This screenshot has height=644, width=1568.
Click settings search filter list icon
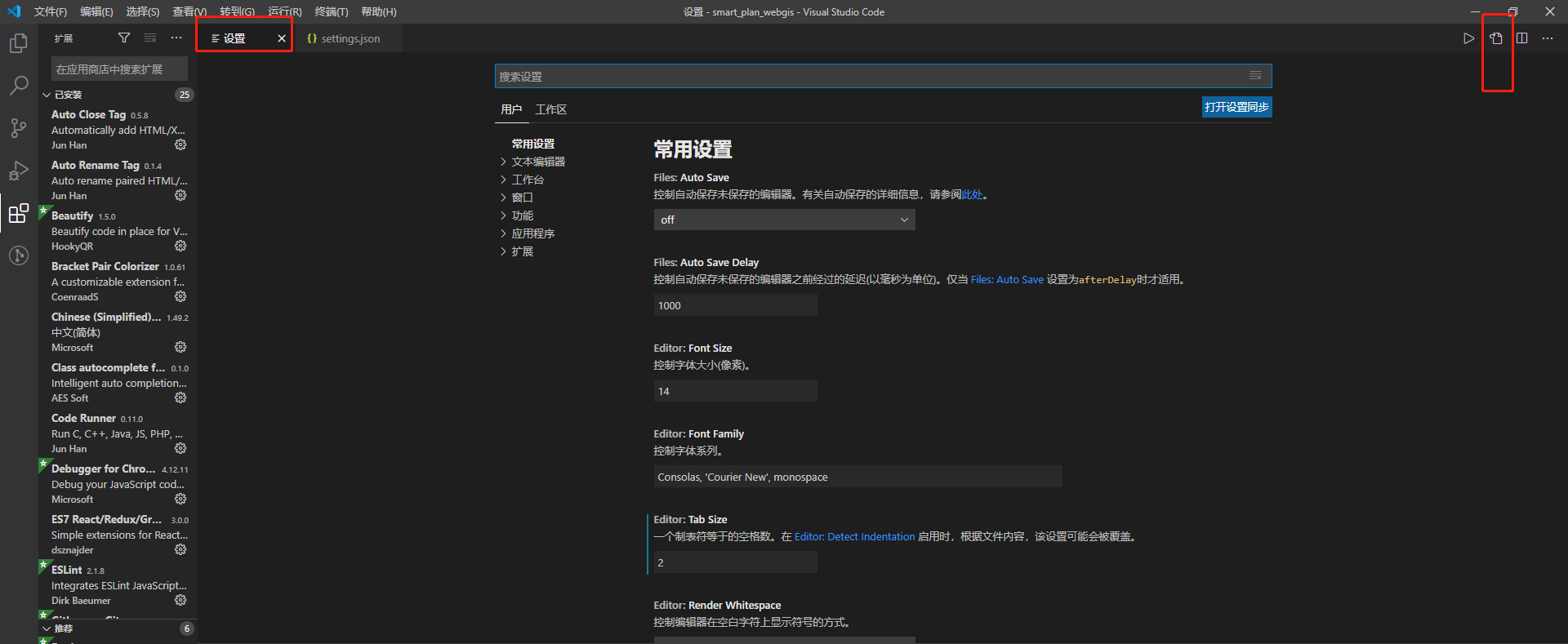coord(1255,76)
